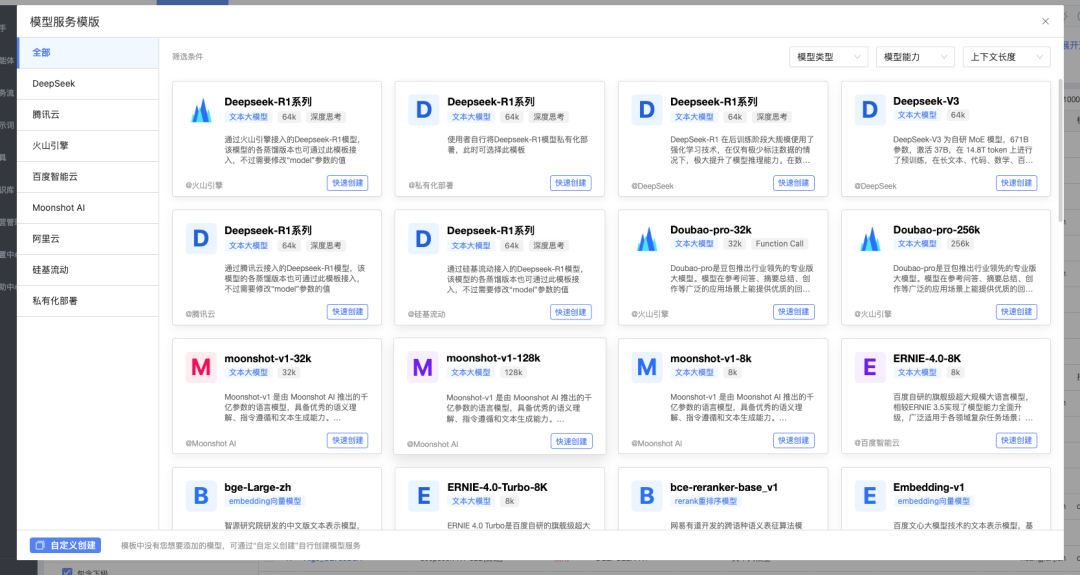Select the 腾讯云 category in sidebar
This screenshot has width=1080, height=575.
pyautogui.click(x=87, y=114)
